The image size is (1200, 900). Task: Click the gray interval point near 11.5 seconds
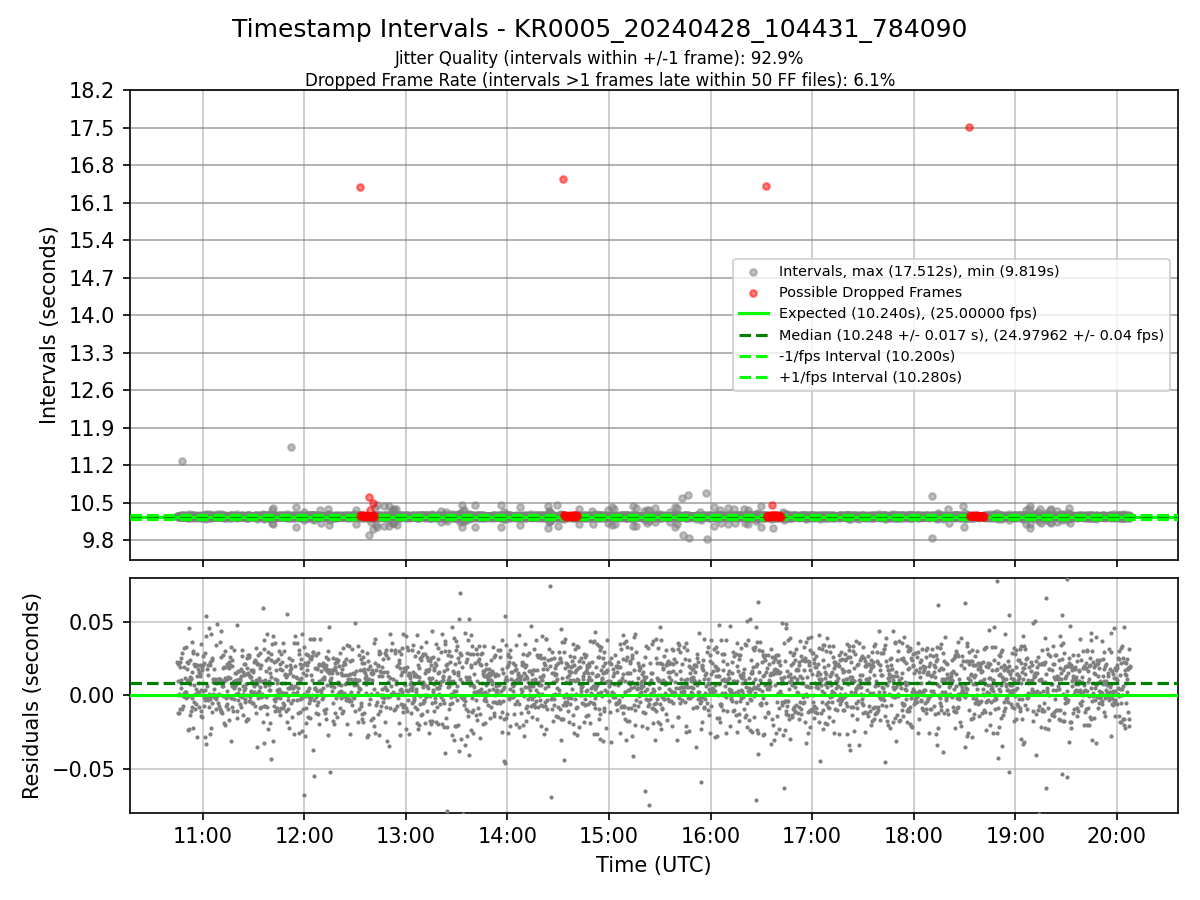291,447
